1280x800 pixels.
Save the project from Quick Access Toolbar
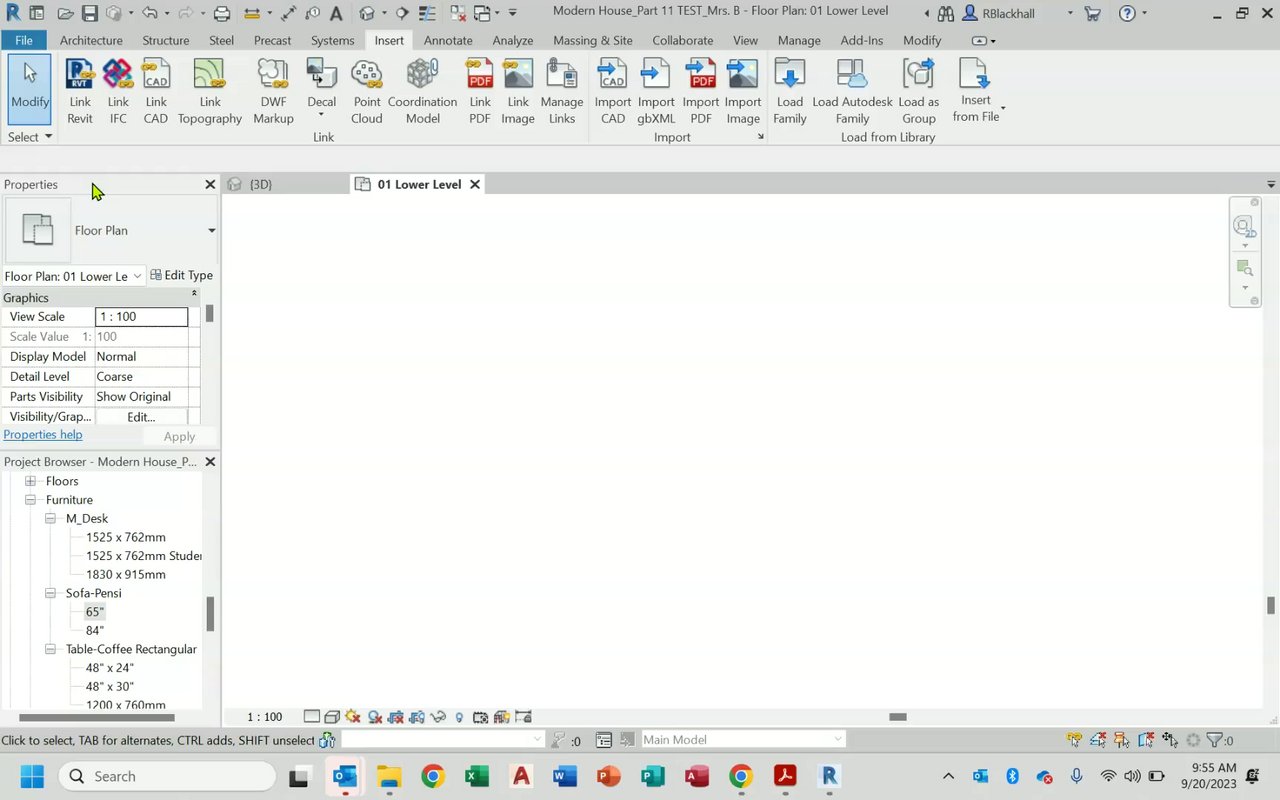coord(90,13)
